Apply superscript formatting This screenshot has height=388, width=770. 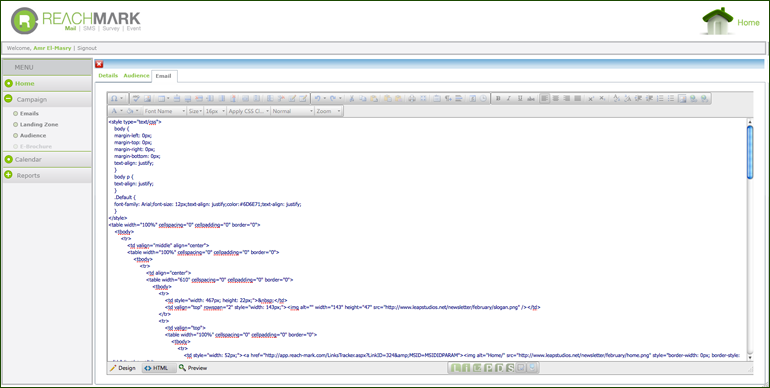click(591, 99)
